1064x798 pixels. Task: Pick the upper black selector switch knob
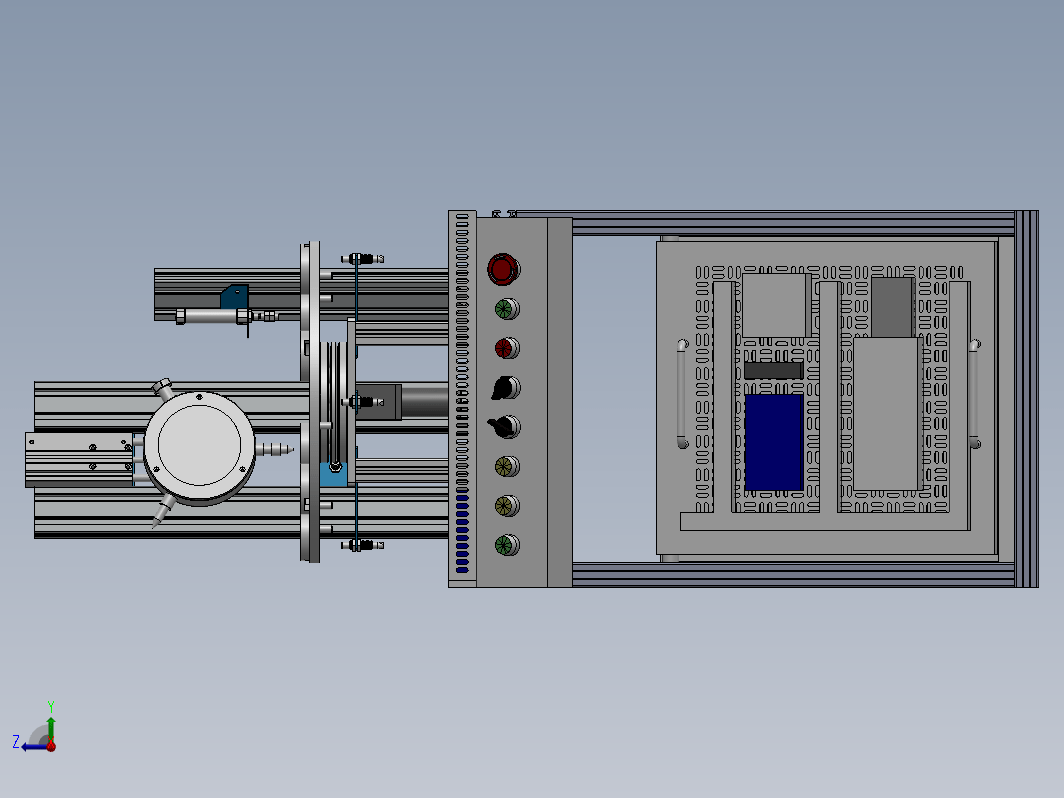tap(505, 388)
